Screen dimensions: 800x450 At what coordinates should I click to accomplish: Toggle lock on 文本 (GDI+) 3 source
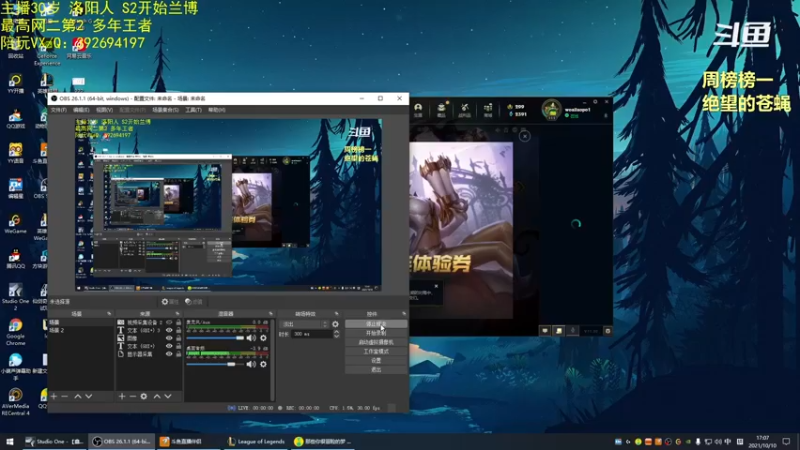point(179,330)
